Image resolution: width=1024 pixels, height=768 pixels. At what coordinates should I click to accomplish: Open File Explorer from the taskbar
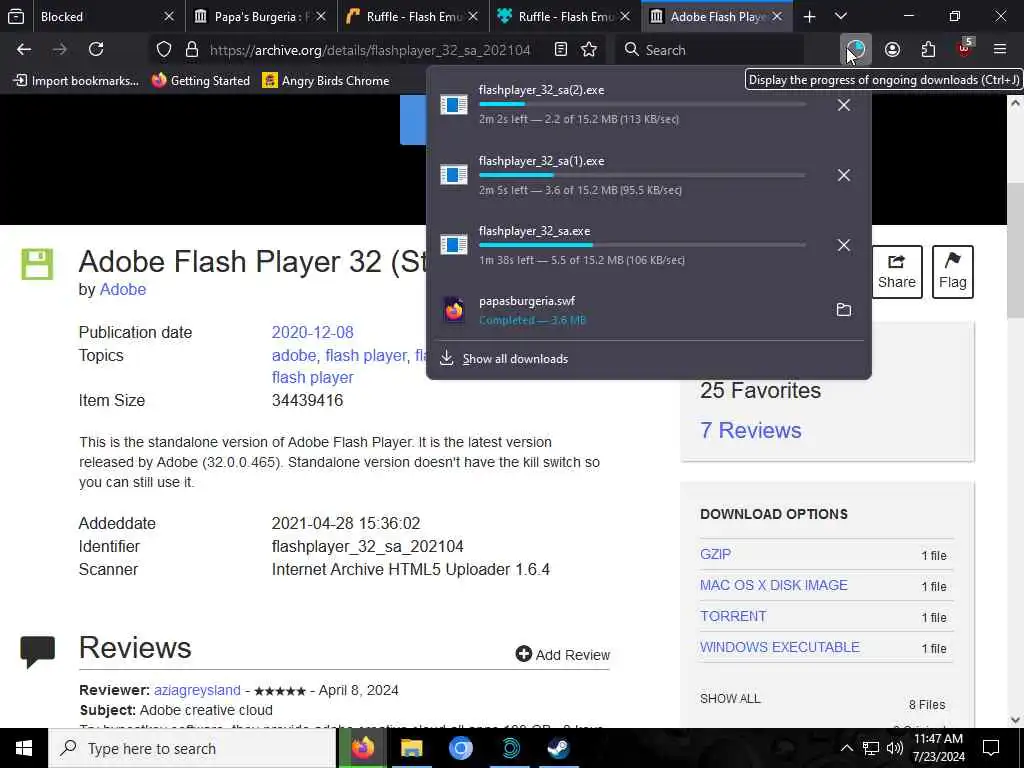tap(411, 748)
